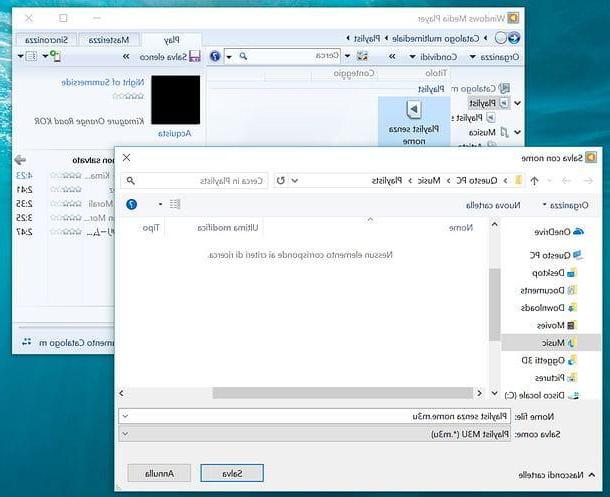610x497 pixels.
Task: Click Questo PC in the address bar
Action: point(477,181)
